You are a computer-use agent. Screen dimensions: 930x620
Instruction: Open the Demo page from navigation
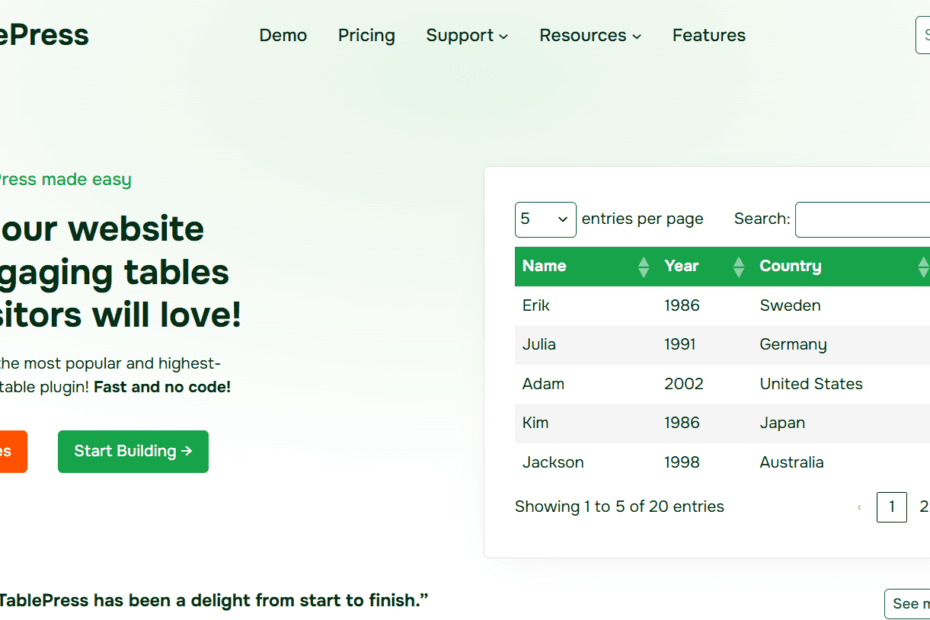[283, 35]
